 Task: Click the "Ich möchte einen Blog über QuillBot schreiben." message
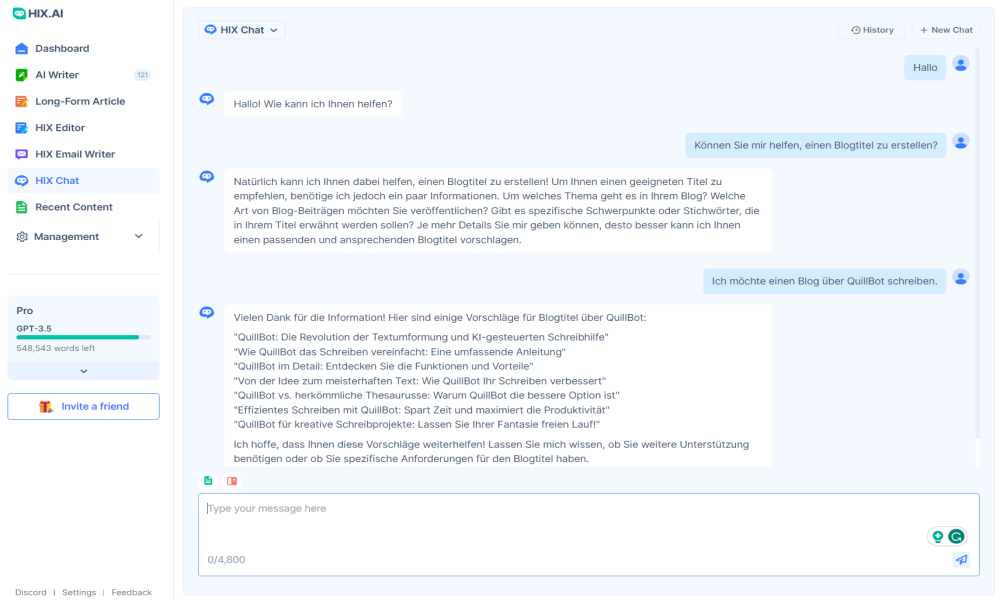pyautogui.click(x=825, y=281)
